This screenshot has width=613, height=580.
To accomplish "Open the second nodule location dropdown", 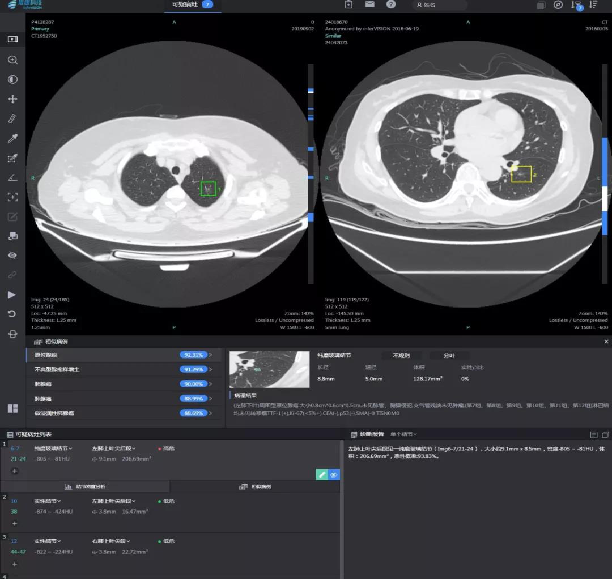I will [115, 501].
